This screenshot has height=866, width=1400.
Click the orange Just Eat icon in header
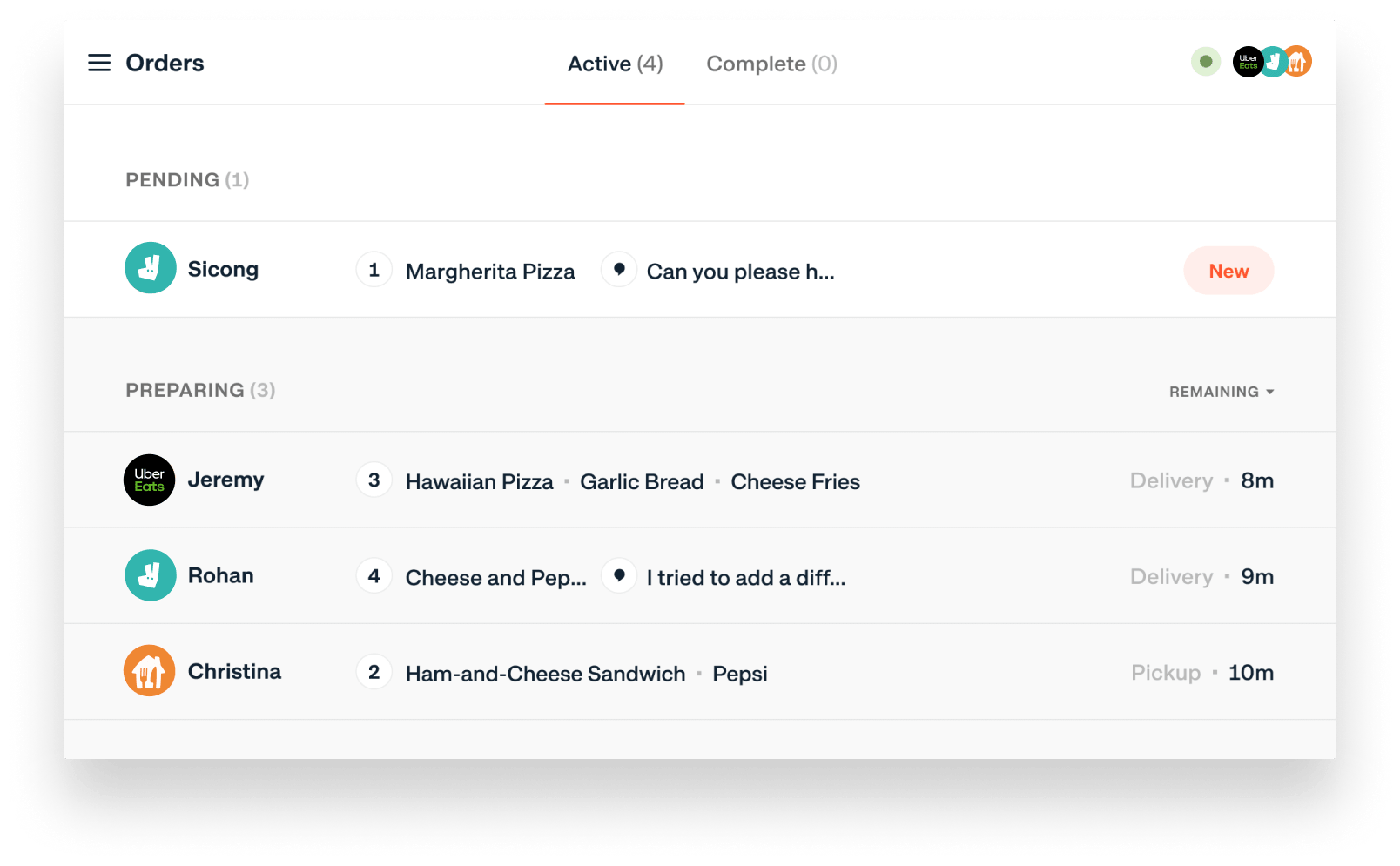point(1298,62)
